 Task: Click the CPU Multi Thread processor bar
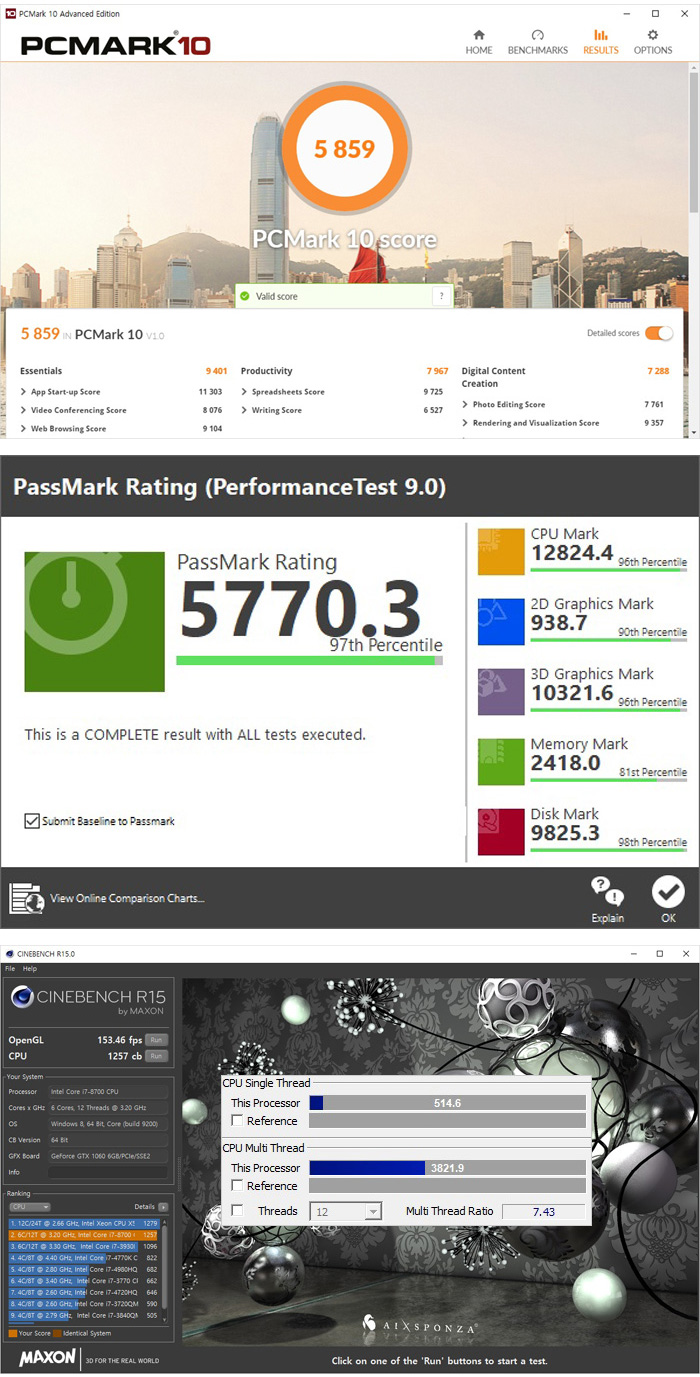tap(447, 1168)
